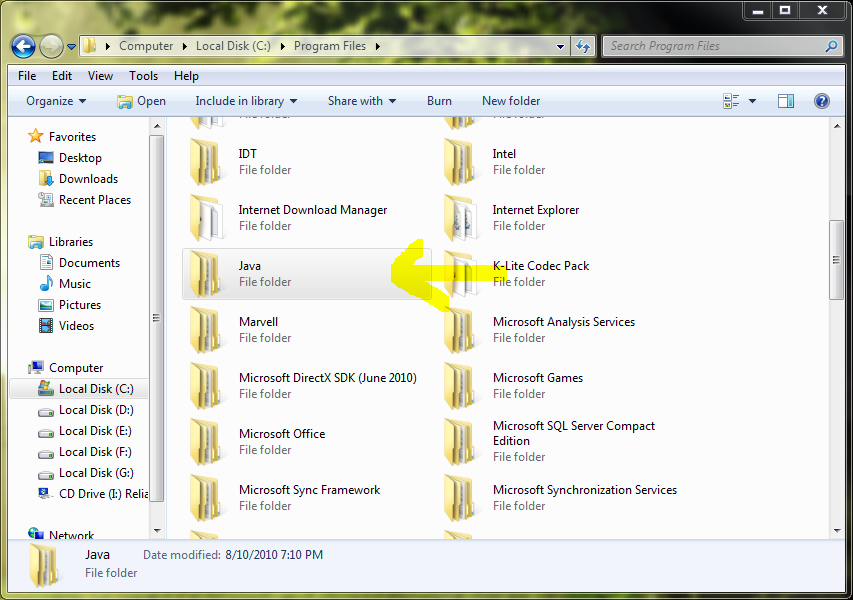
Task: Select the Internet Explorer folder icon
Action: [x=460, y=218]
